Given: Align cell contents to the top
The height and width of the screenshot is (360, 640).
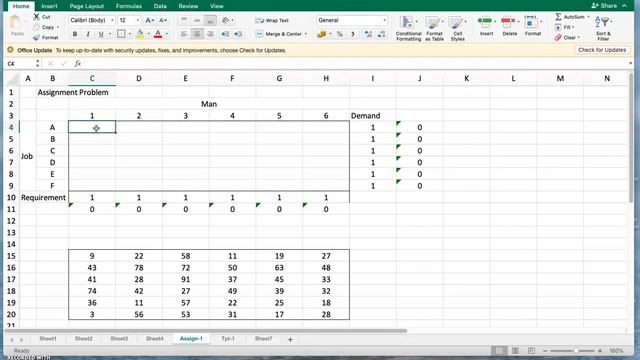Looking at the screenshot, I should click(184, 20).
